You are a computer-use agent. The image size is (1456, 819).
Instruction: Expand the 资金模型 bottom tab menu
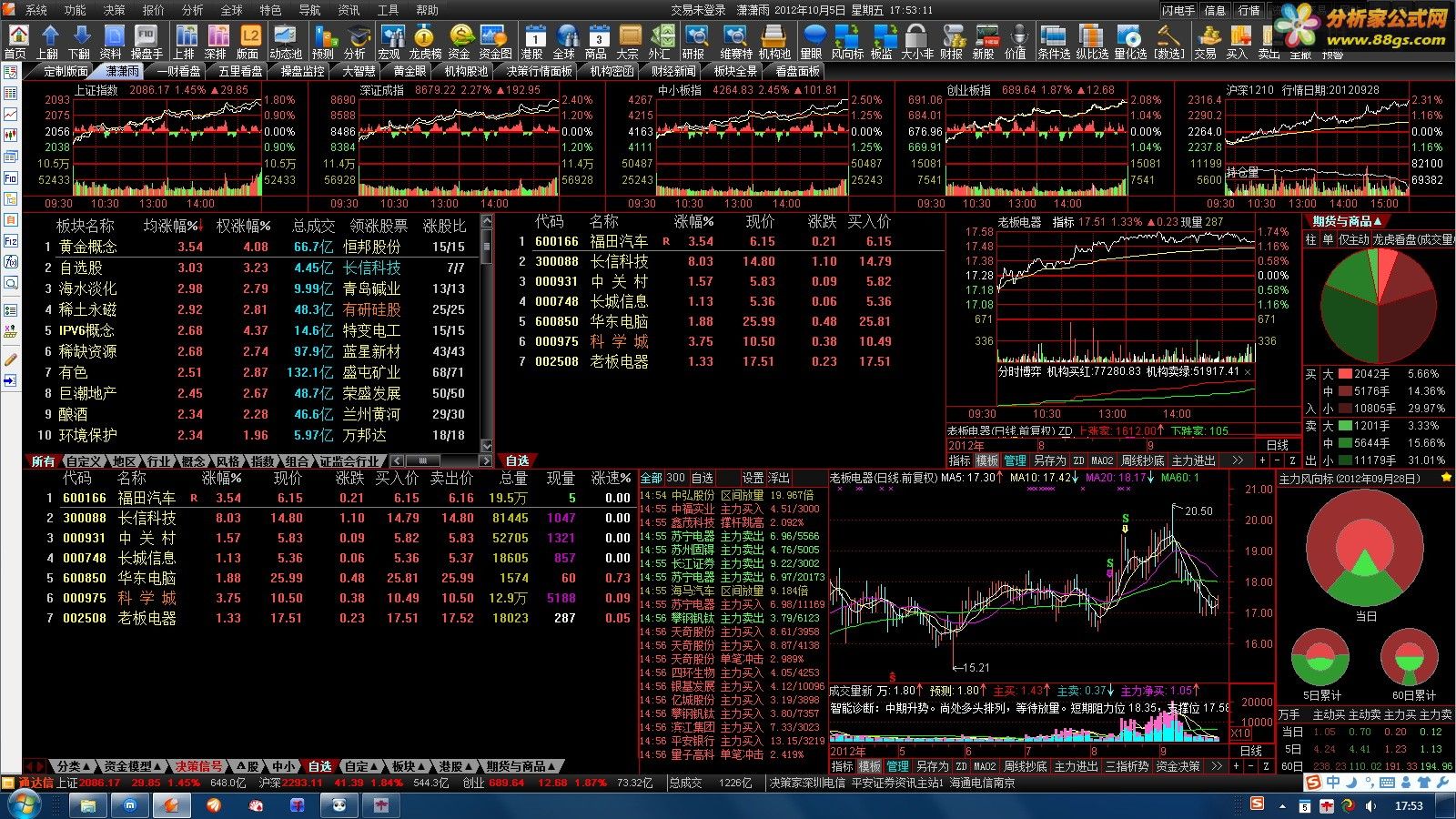tap(133, 766)
